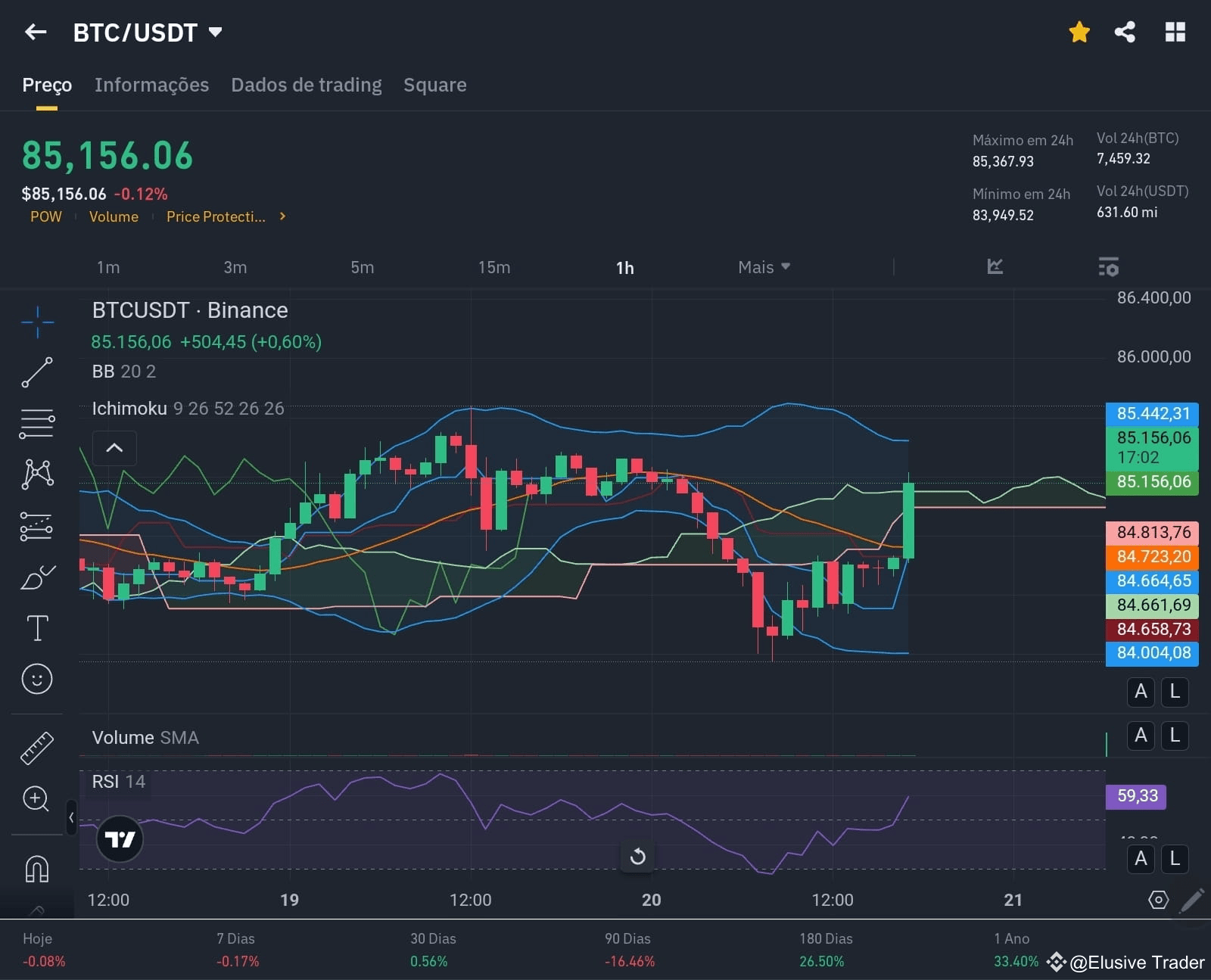This screenshot has height=980, width=1211.
Task: Select the brush drawing tool
Action: (37, 577)
